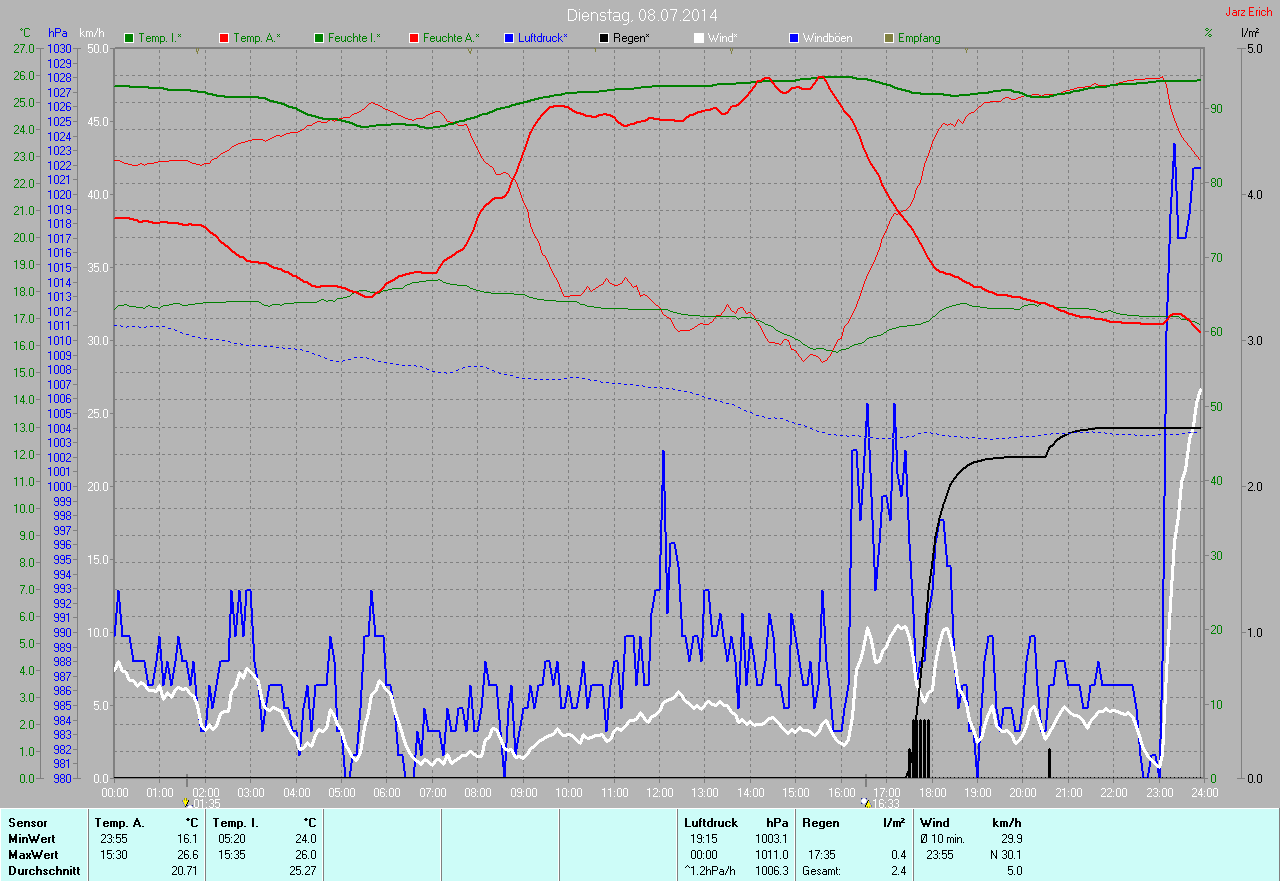The height and width of the screenshot is (881, 1280).
Task: Click the pressure trend '^1.2hPa/h'
Action: point(711,871)
